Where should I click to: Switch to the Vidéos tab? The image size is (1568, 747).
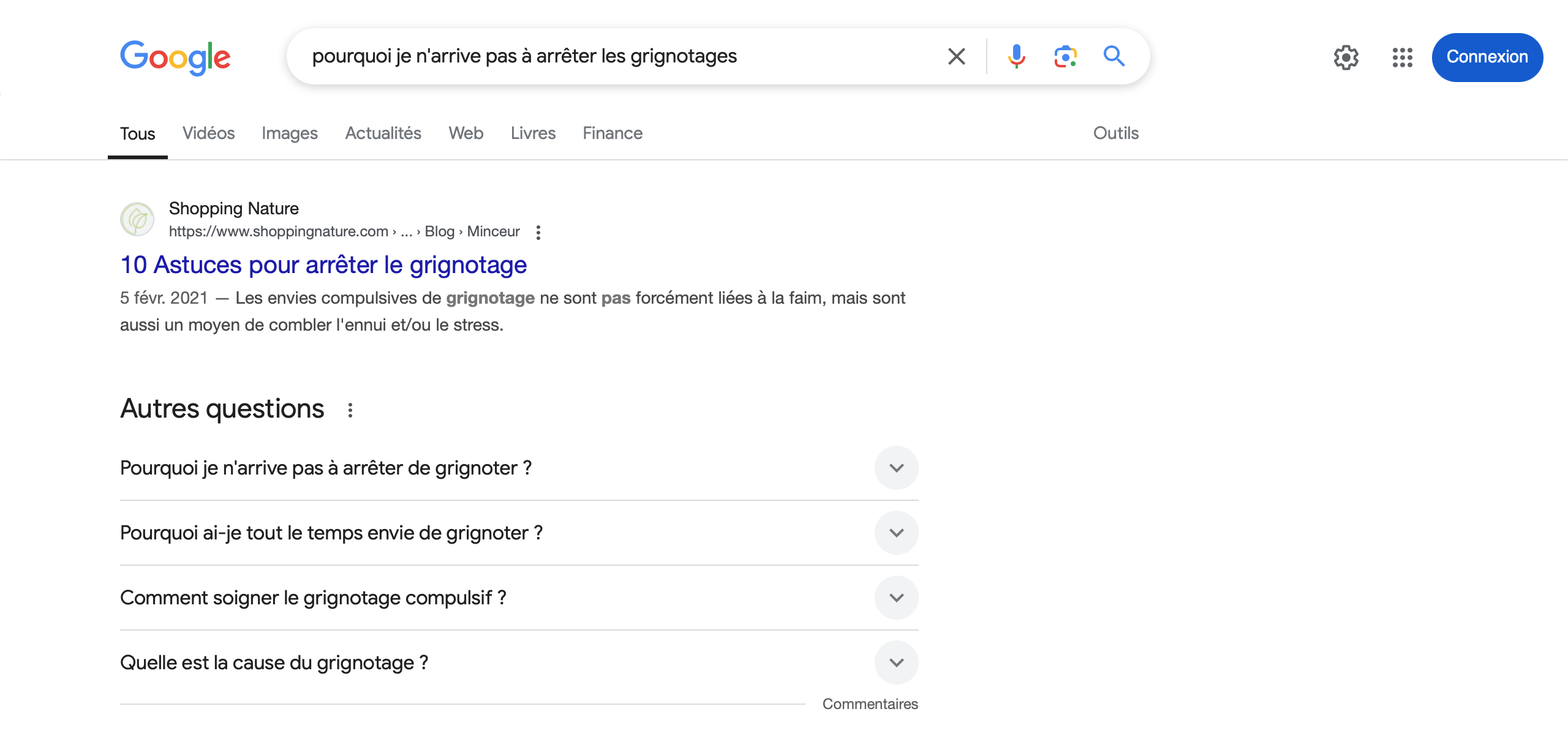click(208, 133)
